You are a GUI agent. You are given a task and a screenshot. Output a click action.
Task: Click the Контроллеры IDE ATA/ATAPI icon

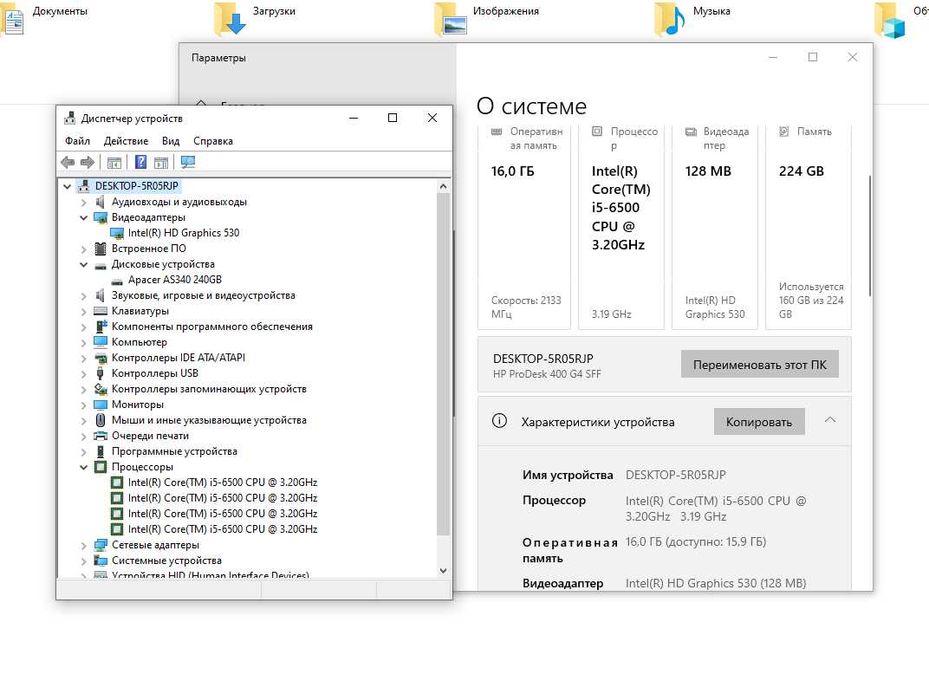coord(101,358)
